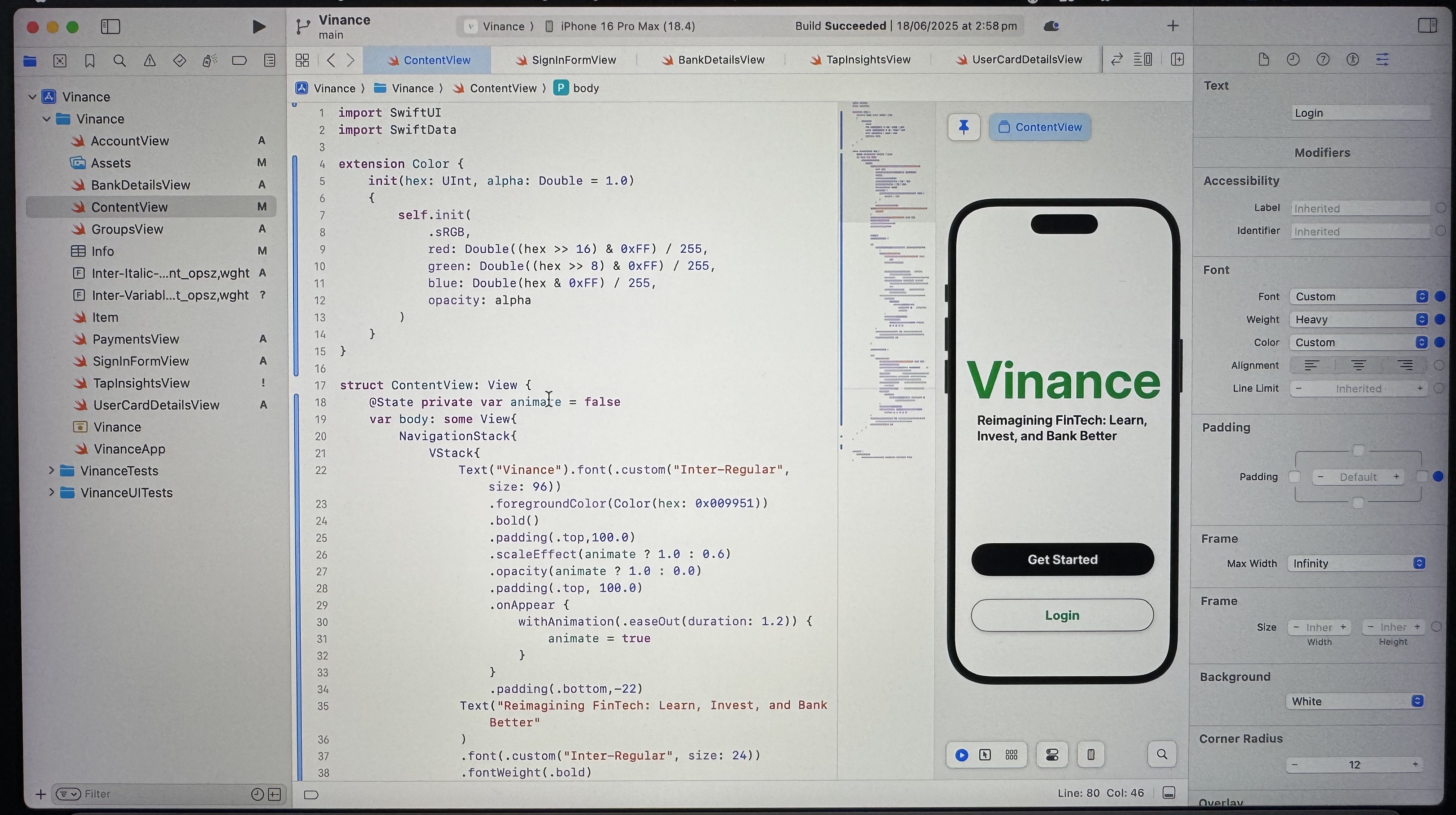Open the Project navigator folder icon
Screen dimensions: 1456x815
[29, 60]
